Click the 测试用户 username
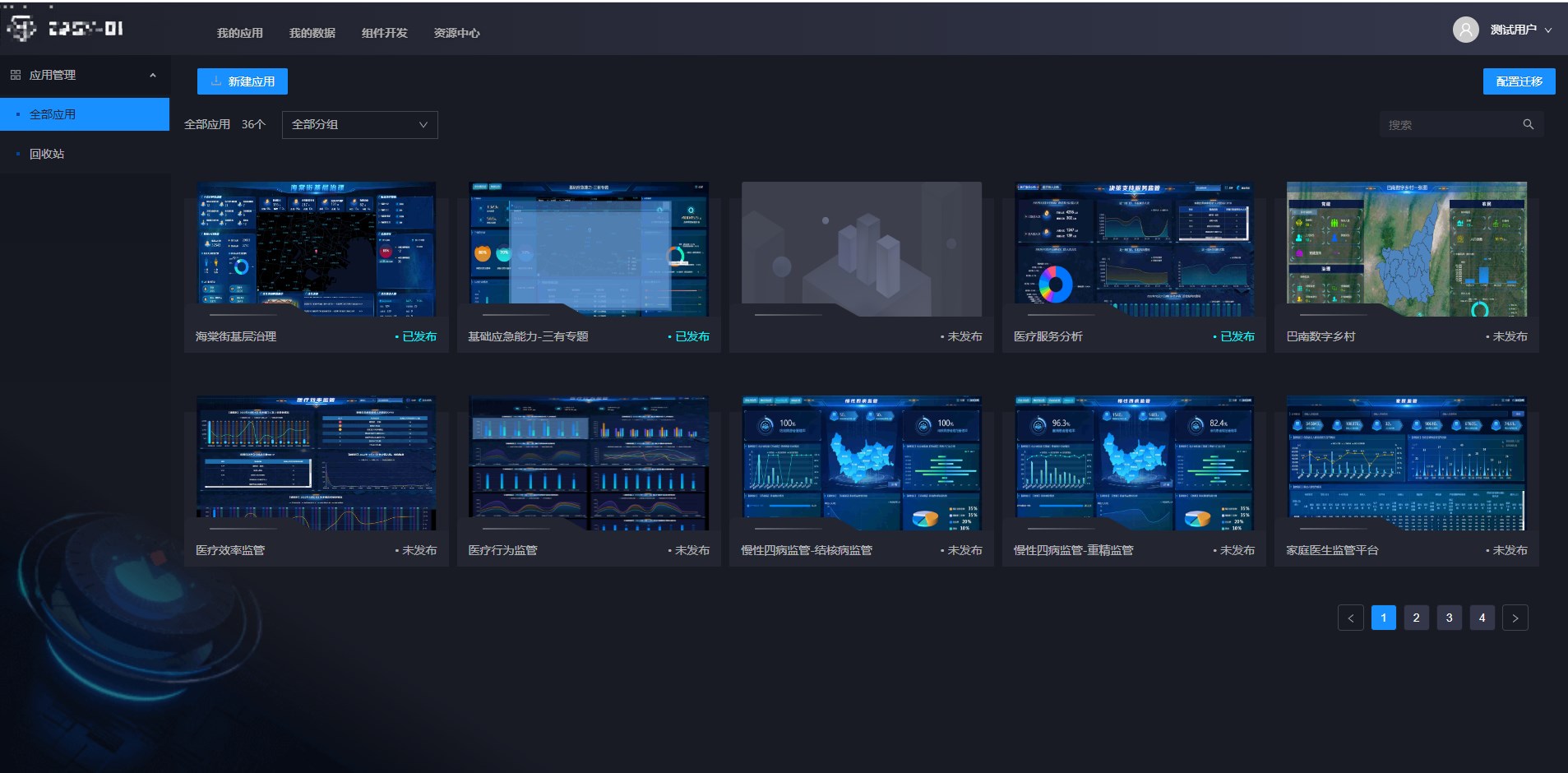 click(1513, 30)
